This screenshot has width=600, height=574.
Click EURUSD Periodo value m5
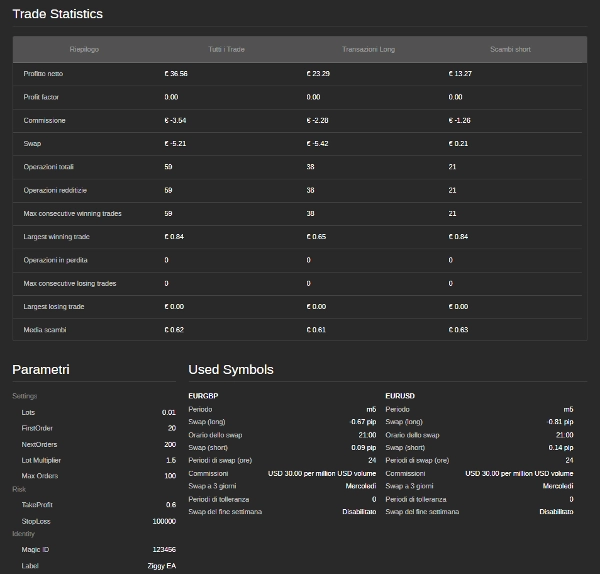point(569,409)
